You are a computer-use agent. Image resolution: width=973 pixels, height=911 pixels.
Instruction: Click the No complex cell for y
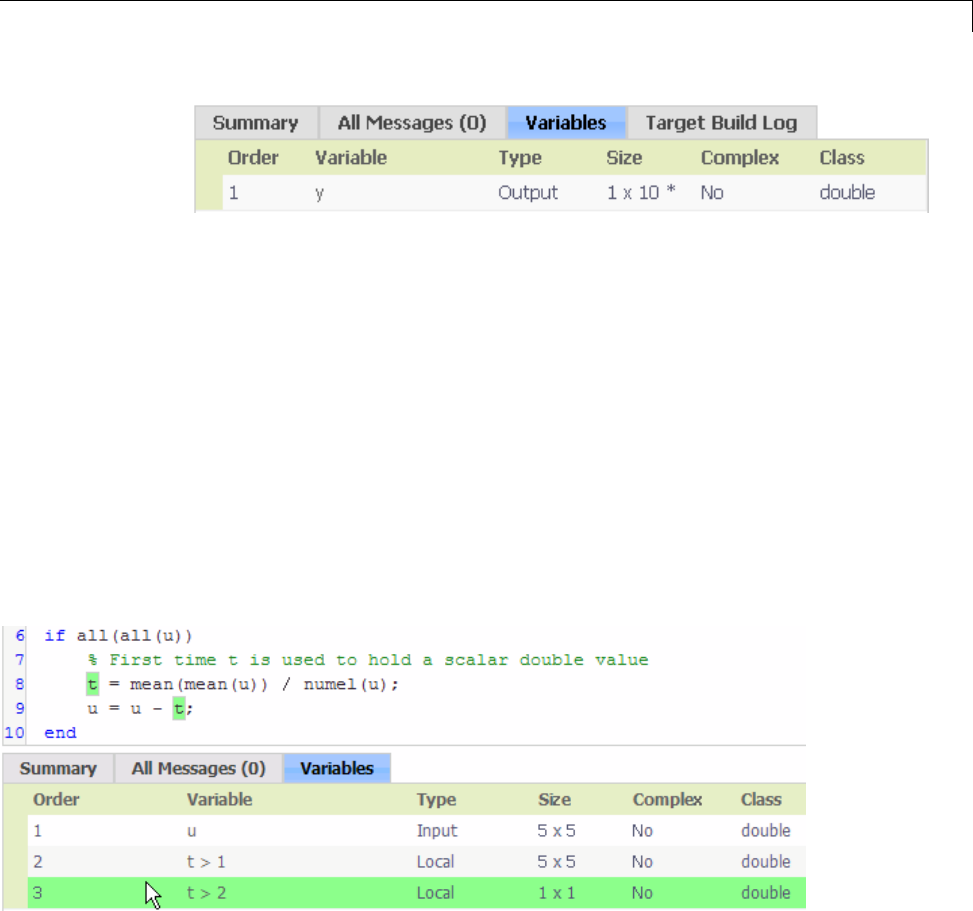(712, 193)
